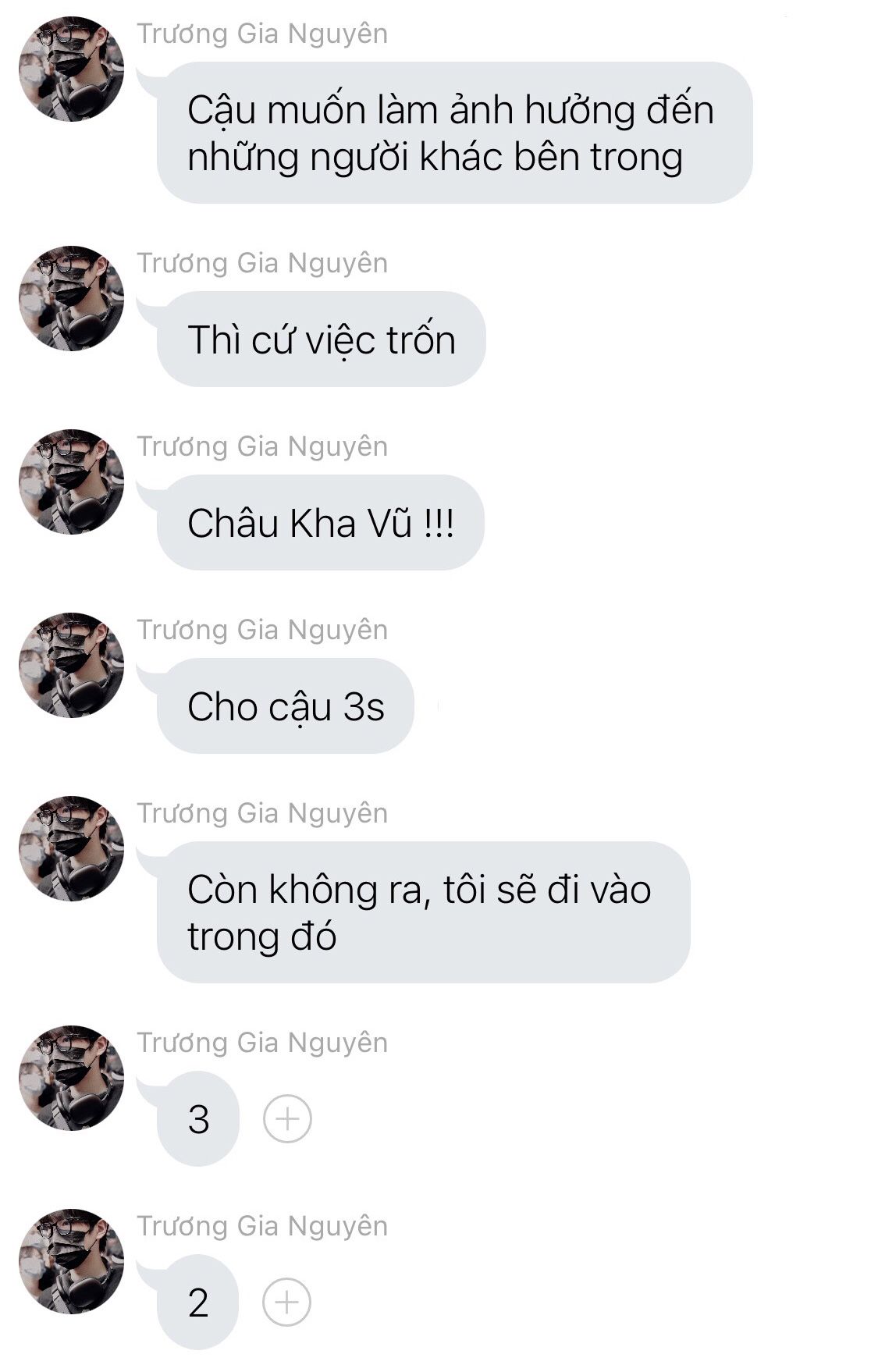Screen dimensions: 878x1372
Task: Tap avatar beside the "3" message
Action: click(x=71, y=1078)
